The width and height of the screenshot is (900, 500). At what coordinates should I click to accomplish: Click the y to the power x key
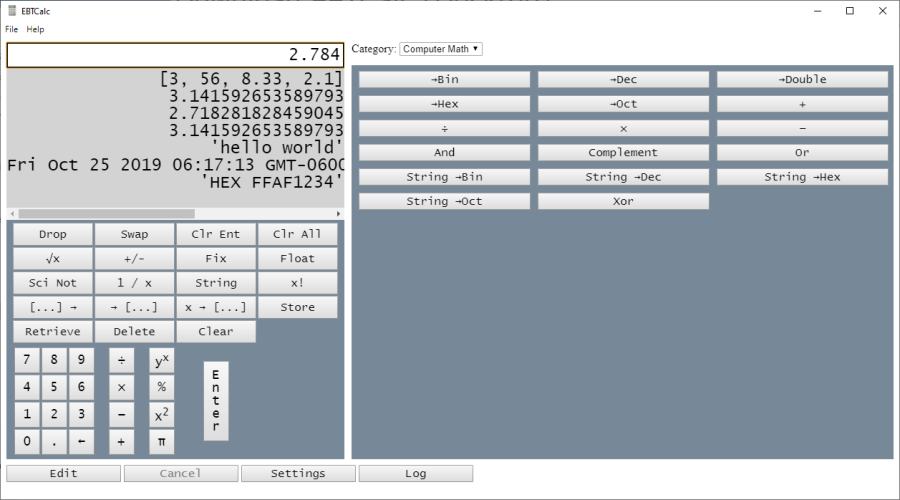click(x=161, y=360)
